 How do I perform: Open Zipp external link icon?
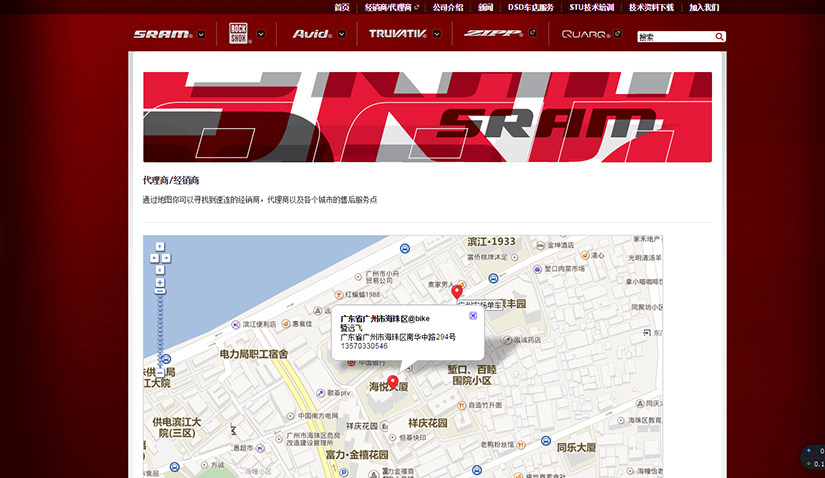coord(532,33)
